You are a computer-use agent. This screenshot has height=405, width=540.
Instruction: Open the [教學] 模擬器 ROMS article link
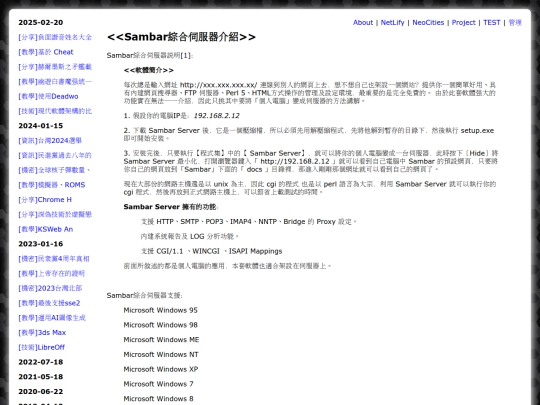tap(52, 185)
